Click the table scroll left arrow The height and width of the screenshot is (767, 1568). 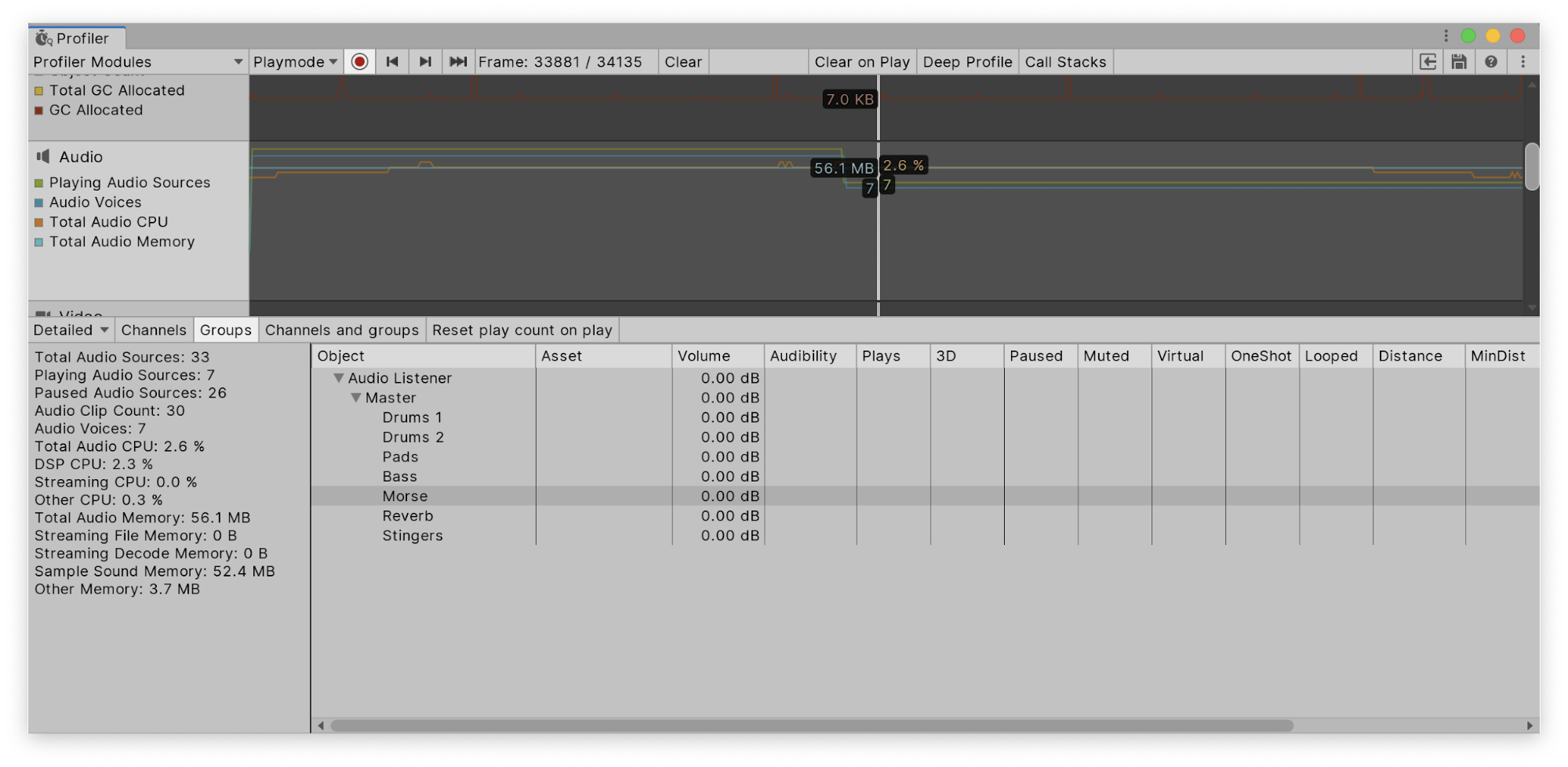click(320, 726)
